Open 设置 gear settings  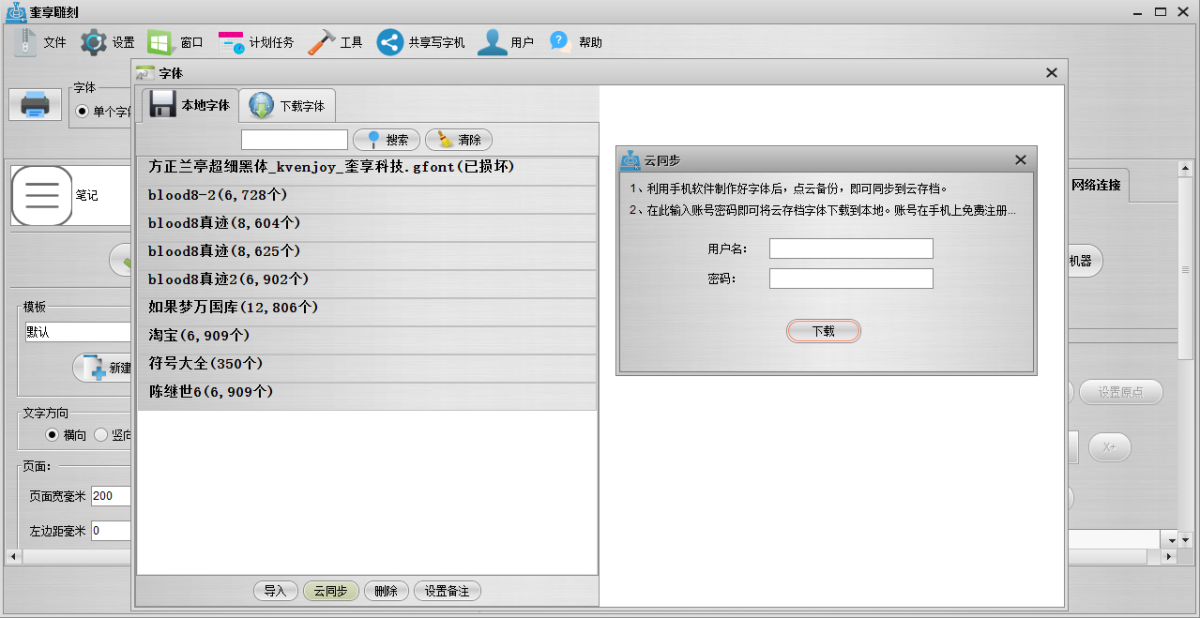pos(94,42)
